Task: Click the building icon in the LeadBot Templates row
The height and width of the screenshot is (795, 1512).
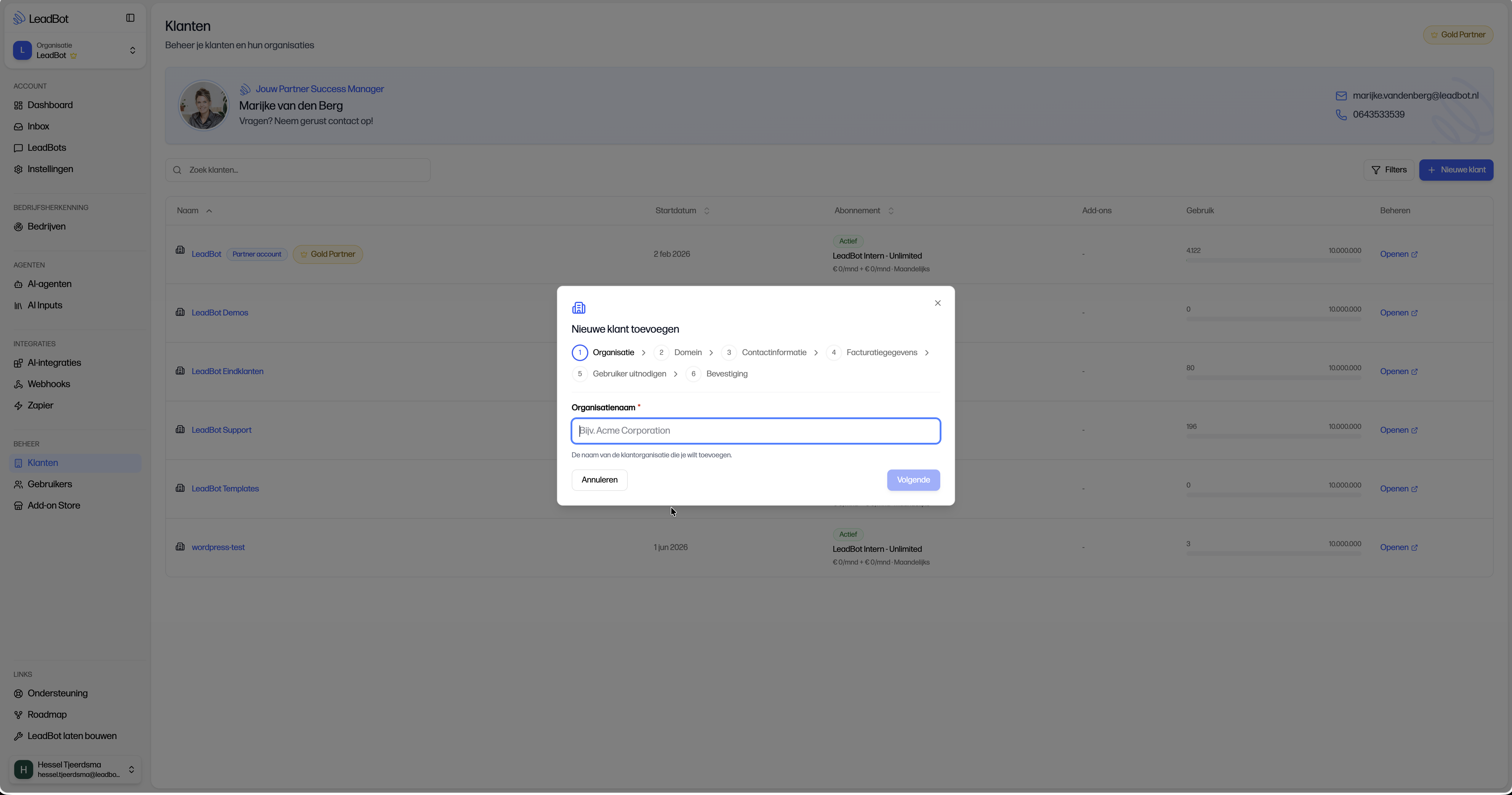Action: [x=180, y=488]
